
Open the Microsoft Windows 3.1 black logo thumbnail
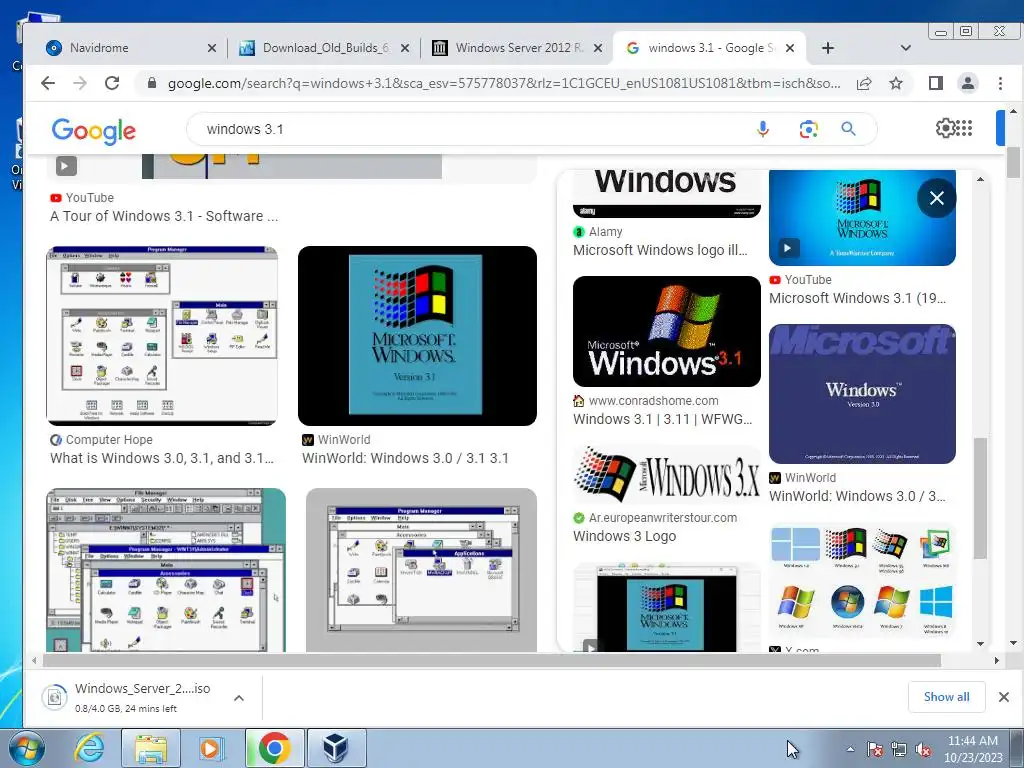click(x=667, y=331)
